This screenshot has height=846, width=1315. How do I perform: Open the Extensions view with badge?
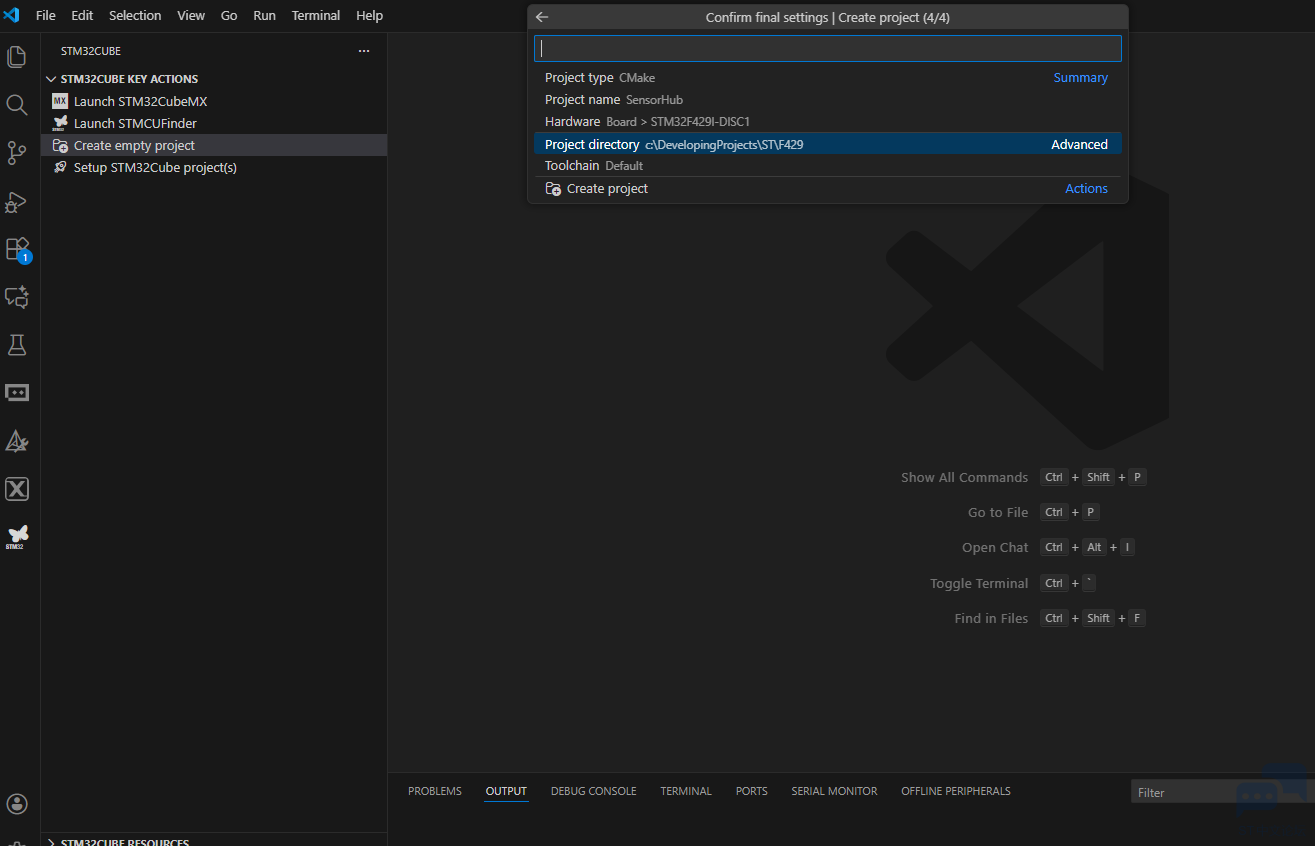pos(17,249)
